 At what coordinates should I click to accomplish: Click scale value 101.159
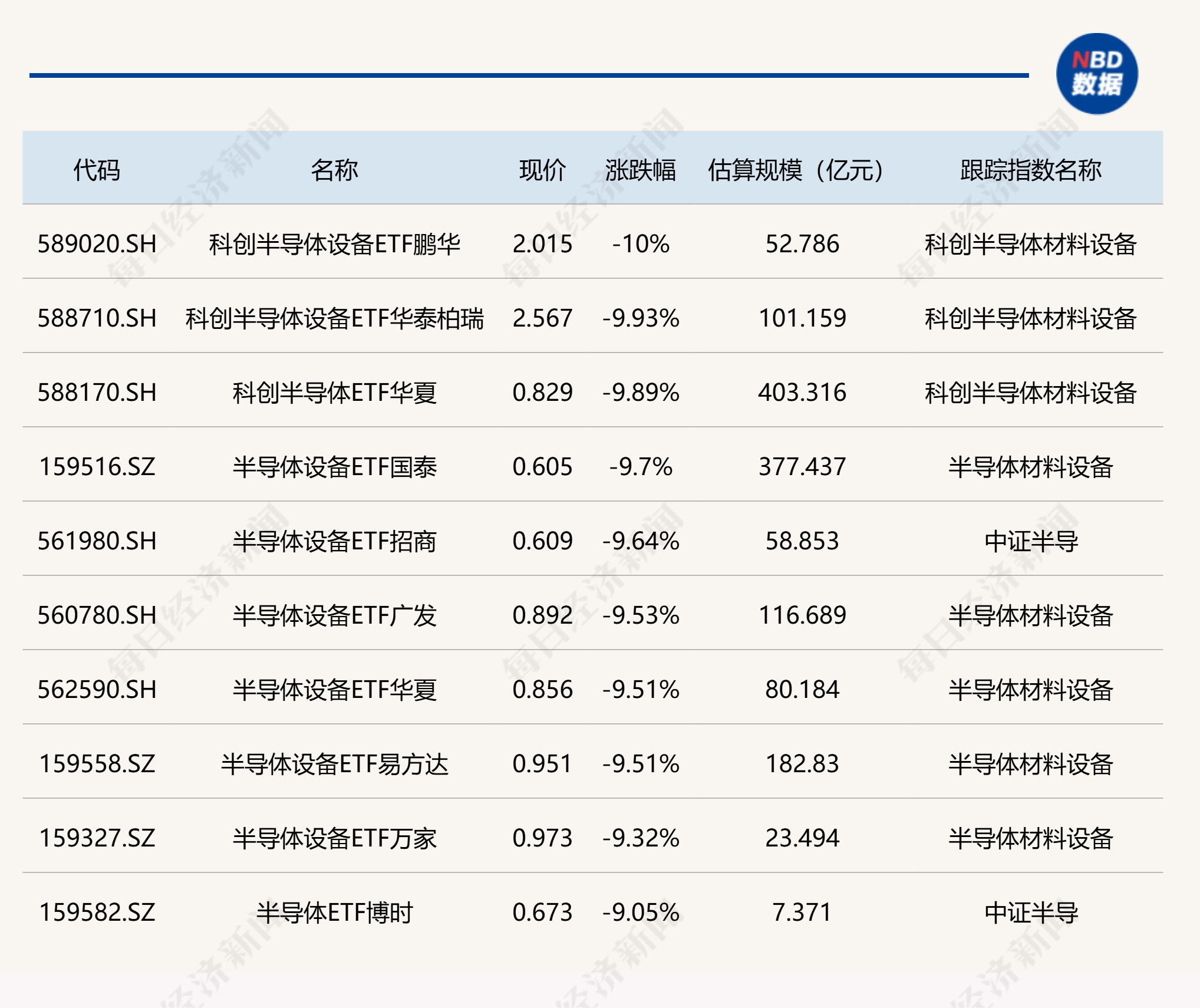click(x=802, y=318)
